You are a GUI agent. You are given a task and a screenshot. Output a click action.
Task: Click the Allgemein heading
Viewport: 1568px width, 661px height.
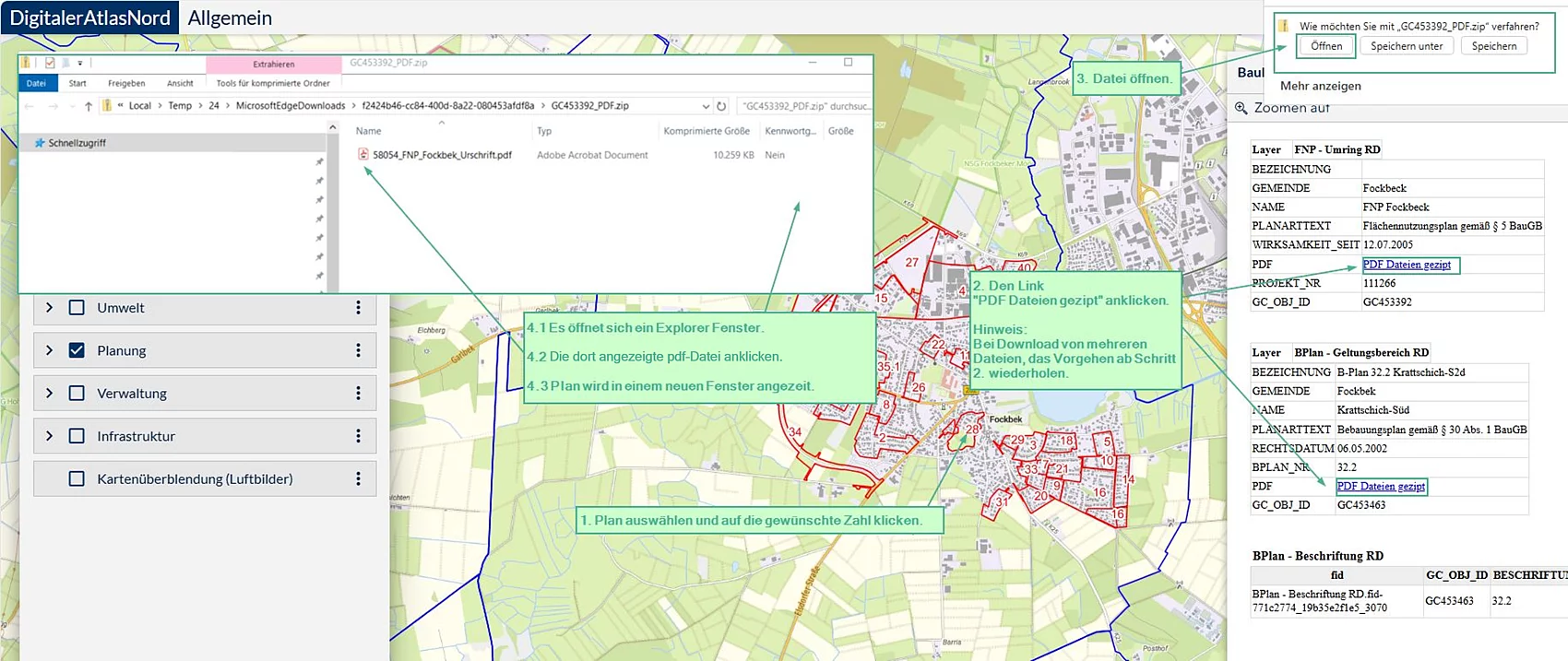230,18
